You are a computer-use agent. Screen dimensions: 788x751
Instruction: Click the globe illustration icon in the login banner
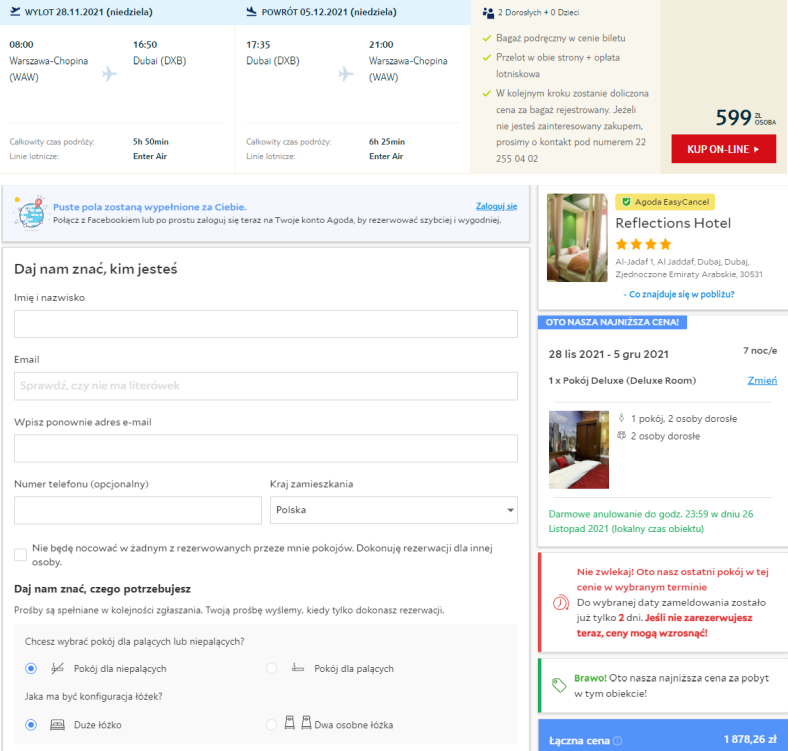31,213
